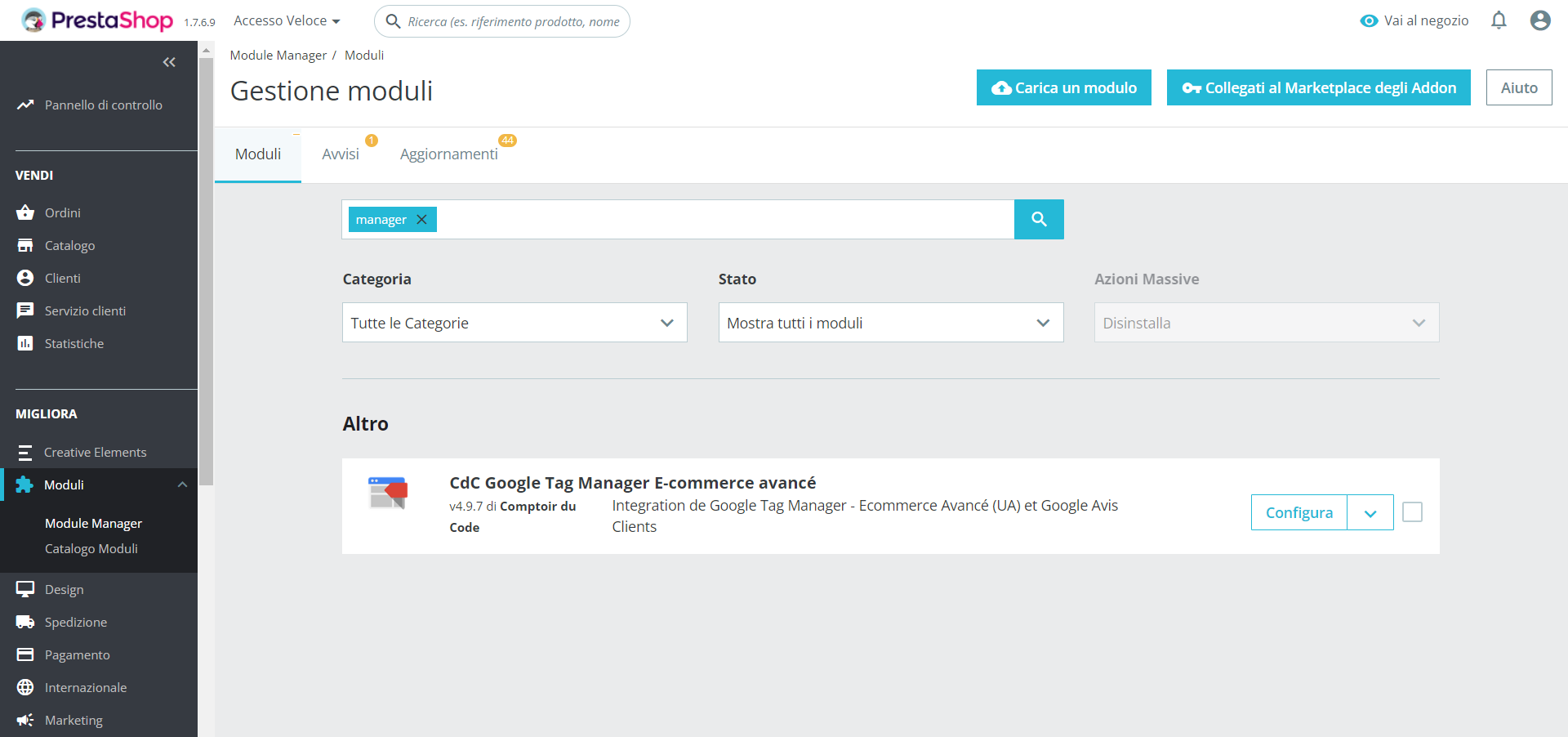Open Module Manager submenu item
This screenshot has width=1568, height=737.
93,523
